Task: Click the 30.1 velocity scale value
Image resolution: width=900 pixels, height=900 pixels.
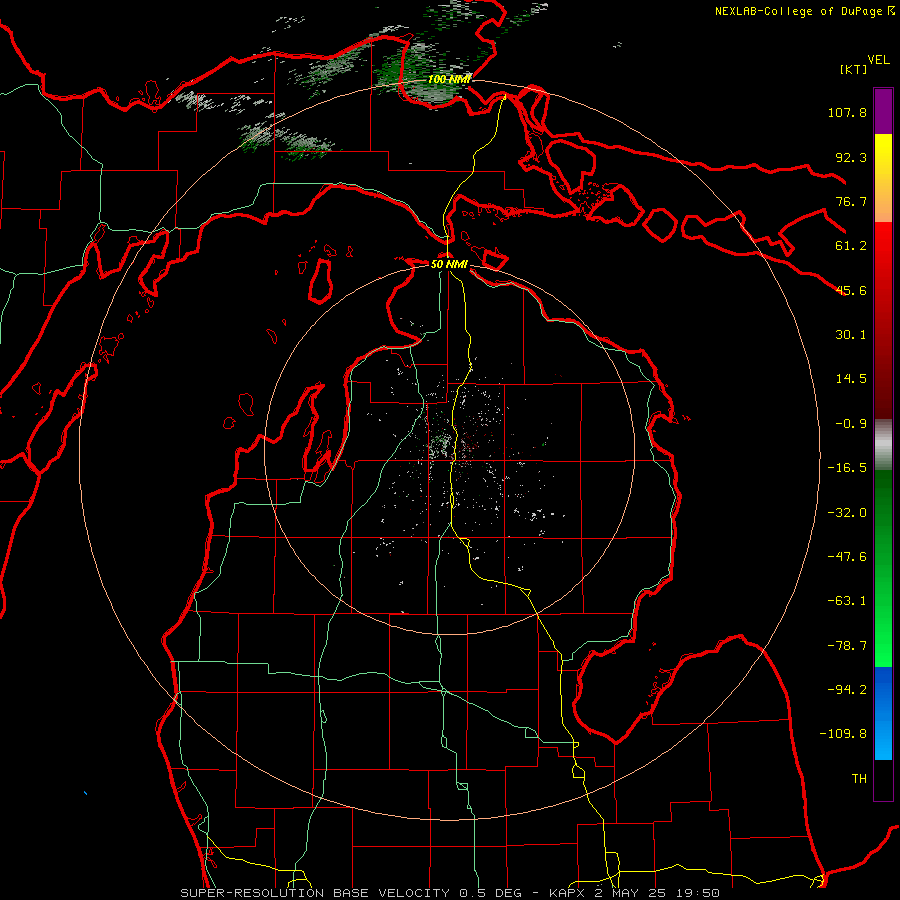Action: pos(851,335)
